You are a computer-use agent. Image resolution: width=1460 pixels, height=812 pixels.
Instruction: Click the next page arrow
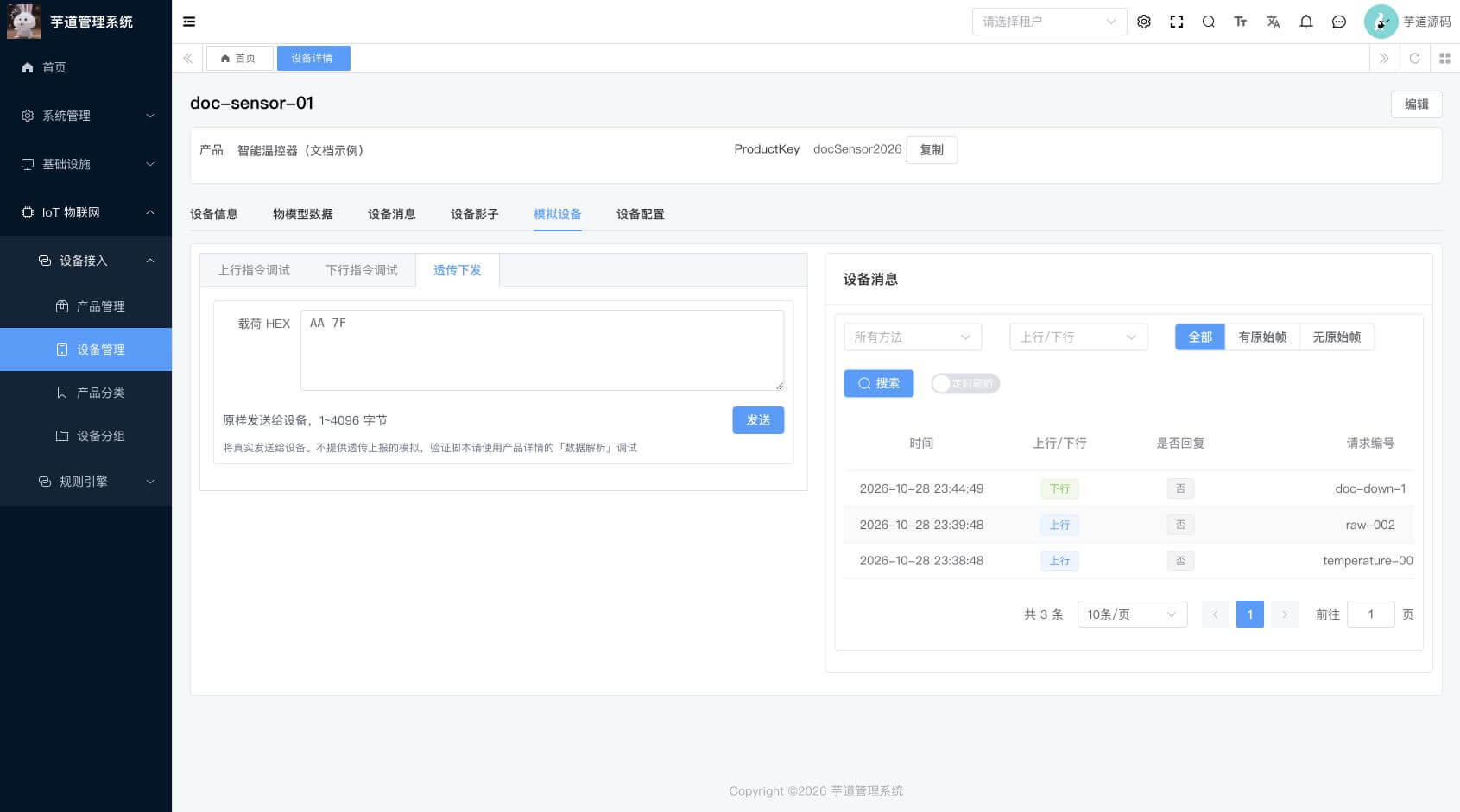(x=1285, y=614)
